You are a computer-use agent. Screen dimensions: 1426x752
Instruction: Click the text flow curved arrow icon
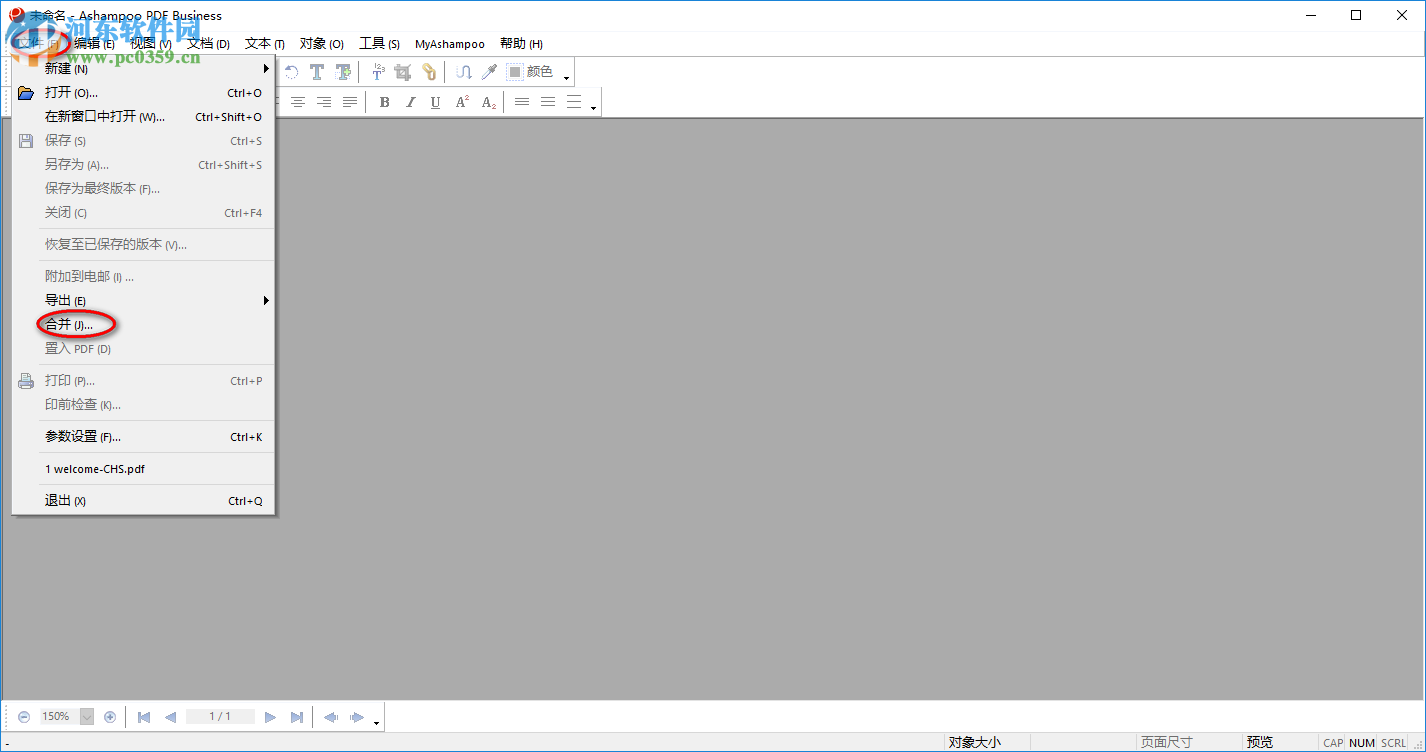[464, 72]
